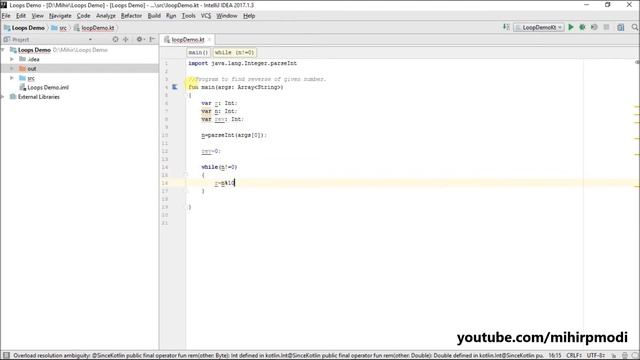Open the LoopDemoKt run configuration dropdown
The width and height of the screenshot is (640, 360).
point(539,27)
